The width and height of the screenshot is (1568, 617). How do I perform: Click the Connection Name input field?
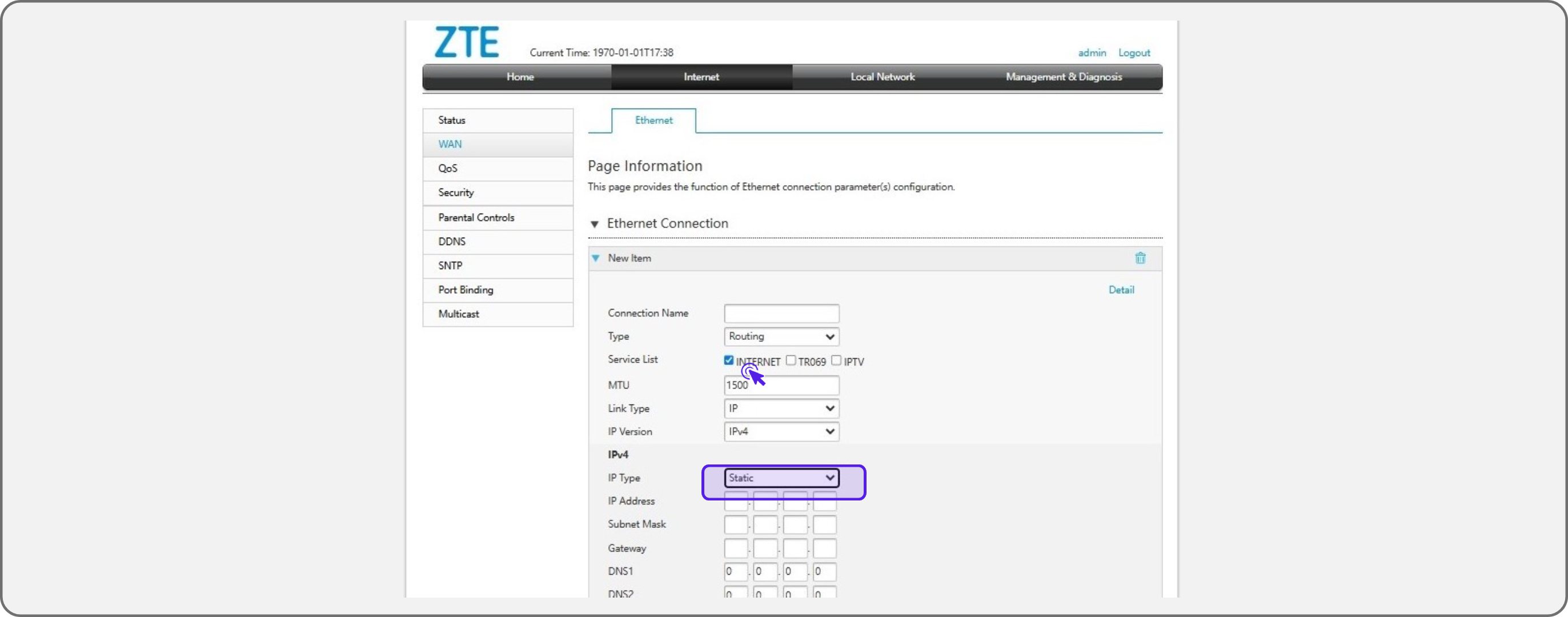click(781, 312)
